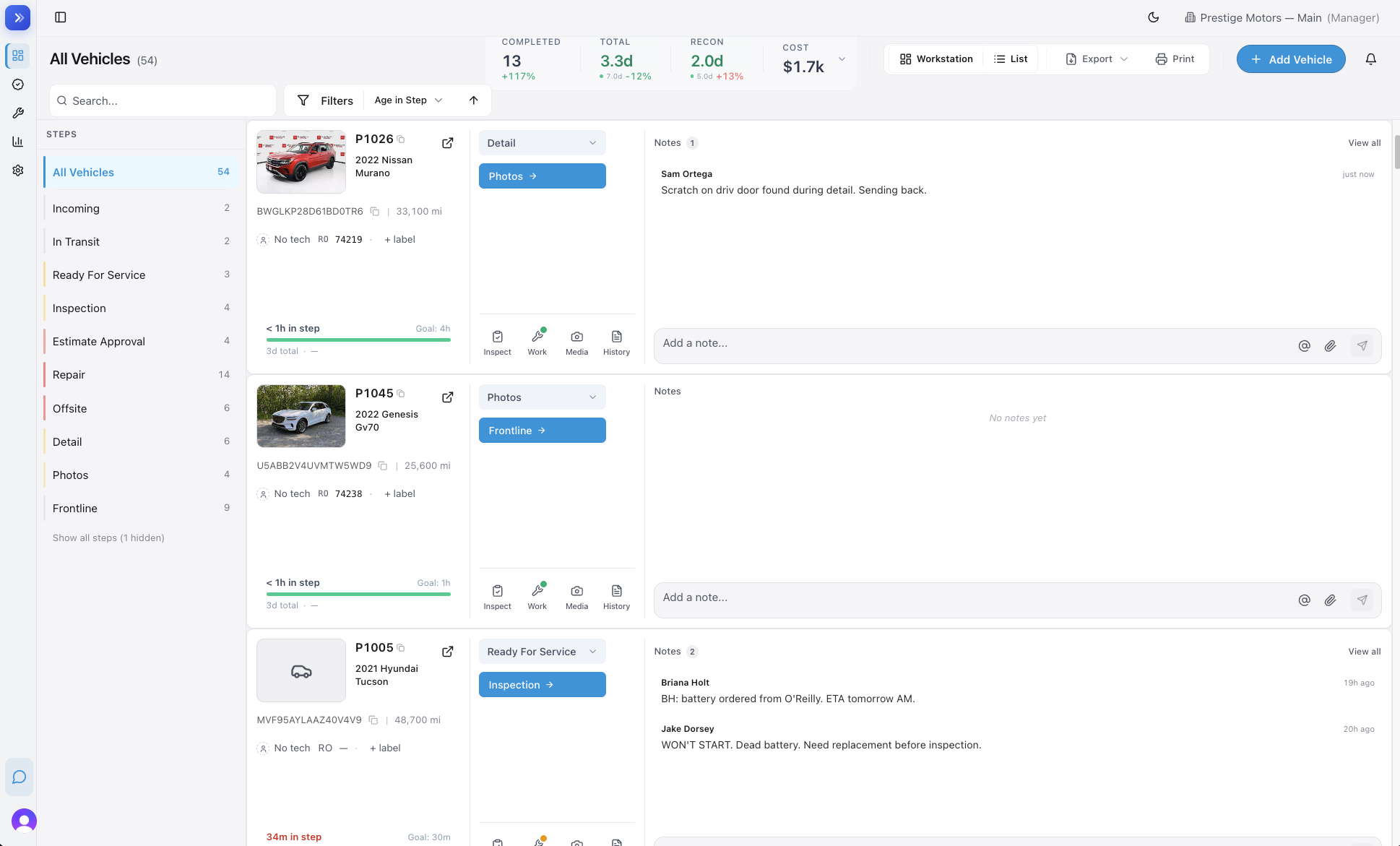View all notes for P1026
The image size is (1400, 846).
[x=1365, y=143]
